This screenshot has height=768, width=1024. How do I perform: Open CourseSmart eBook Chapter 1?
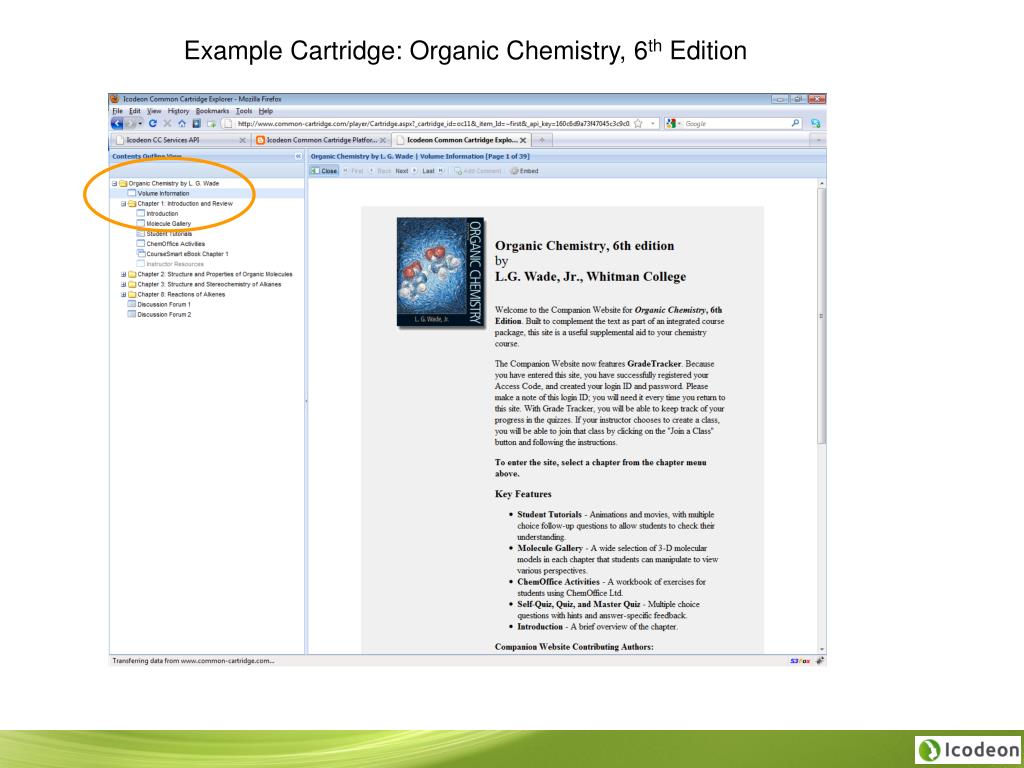click(x=187, y=254)
